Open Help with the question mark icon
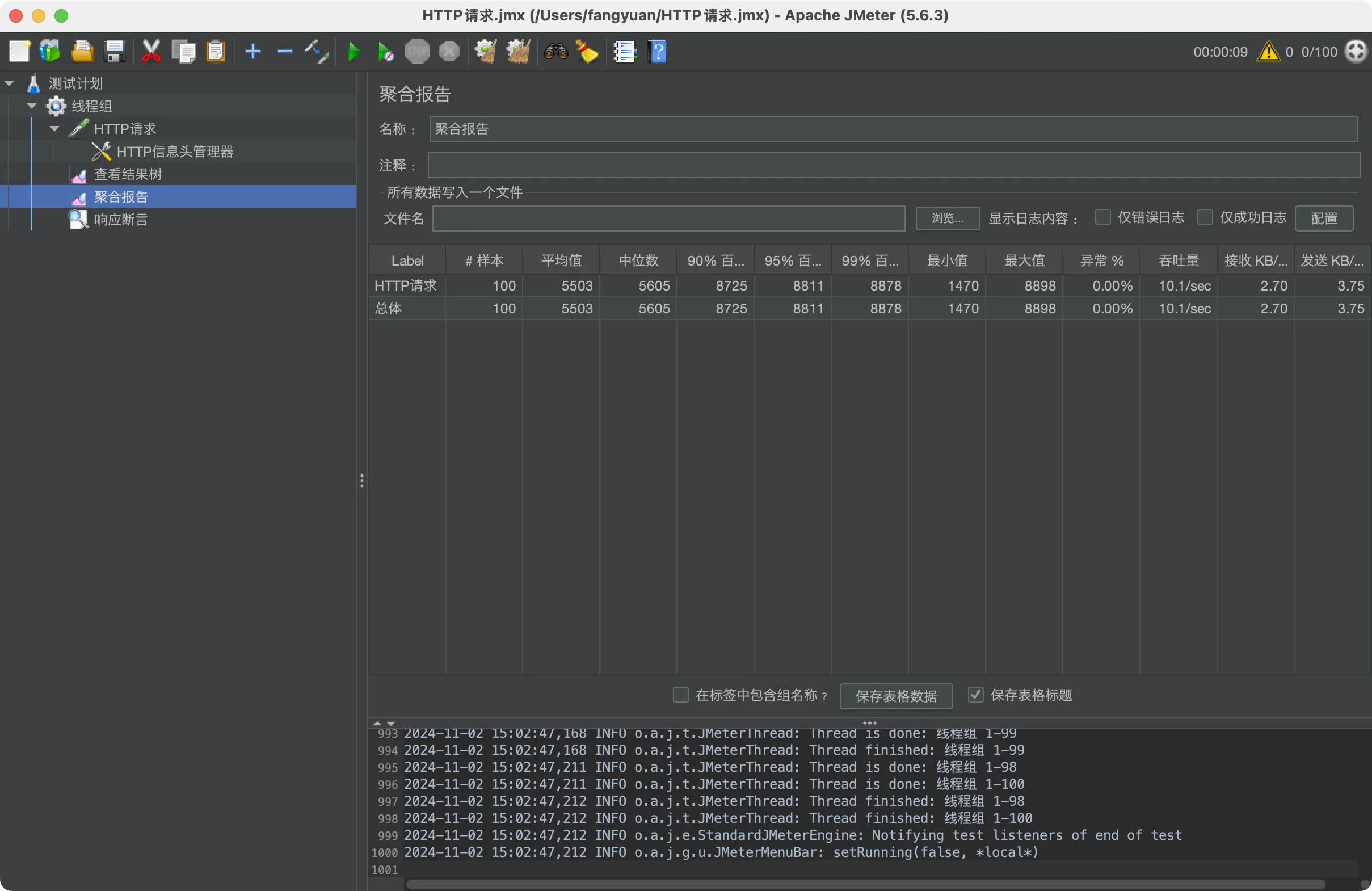1372x891 pixels. [657, 51]
